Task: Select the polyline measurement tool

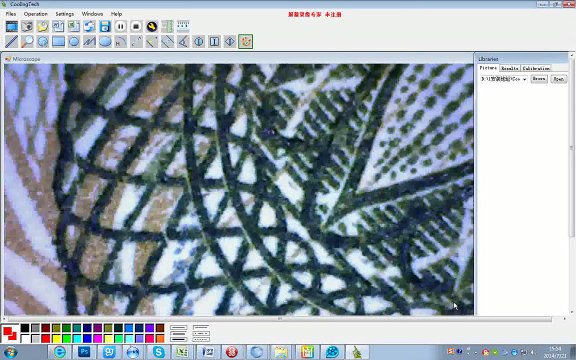Action: tap(89, 42)
